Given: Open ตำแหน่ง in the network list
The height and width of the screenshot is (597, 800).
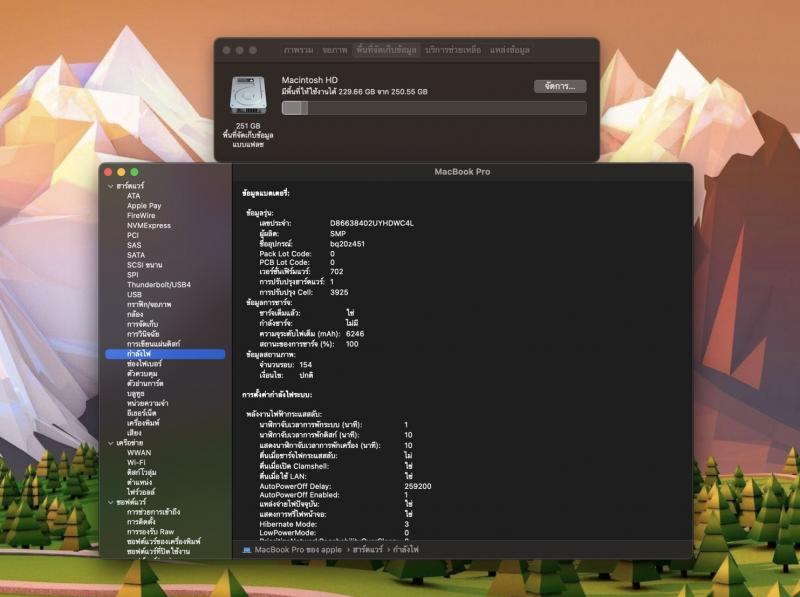Looking at the screenshot, I should click(139, 482).
